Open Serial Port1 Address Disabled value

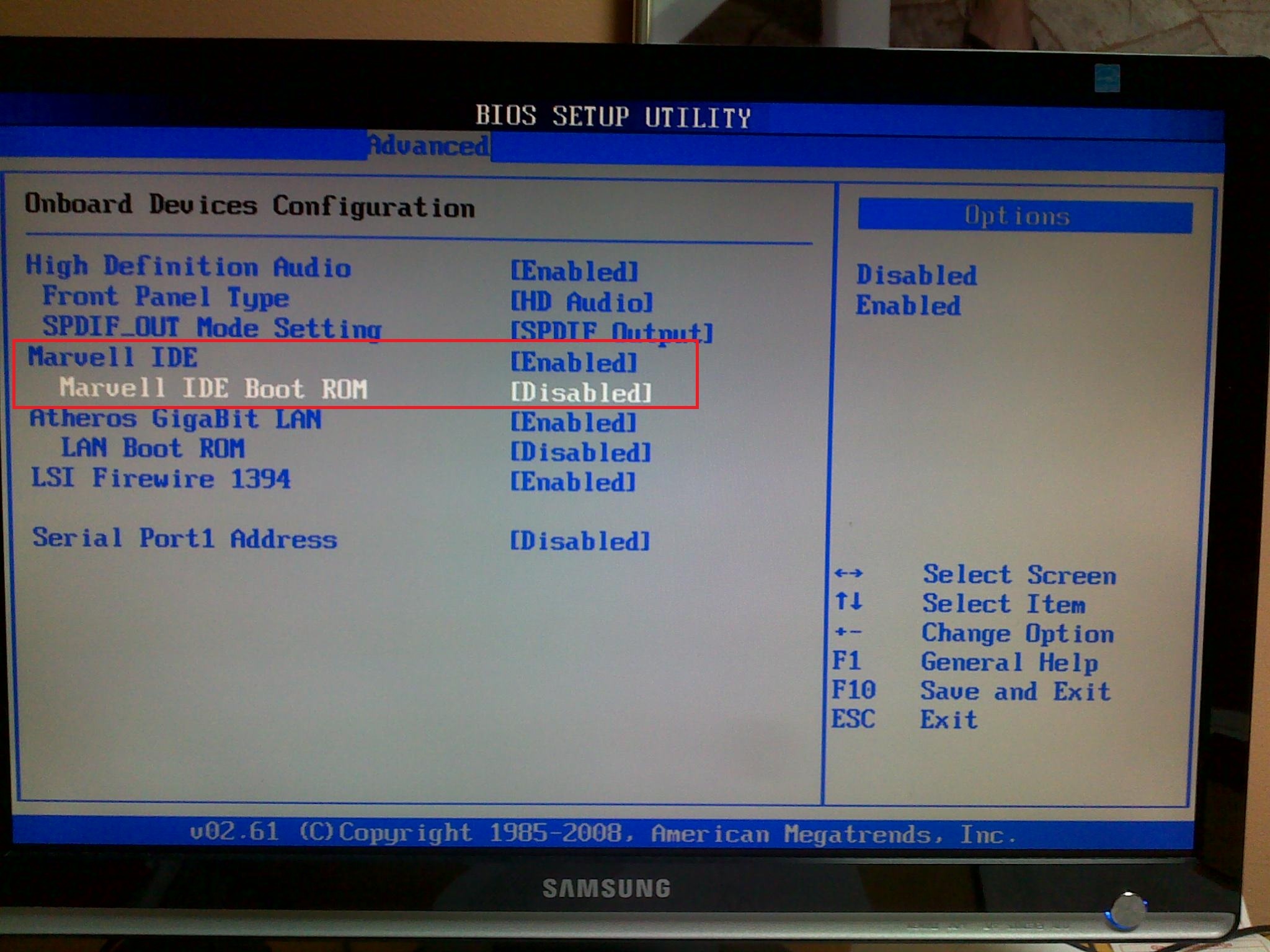(x=580, y=541)
